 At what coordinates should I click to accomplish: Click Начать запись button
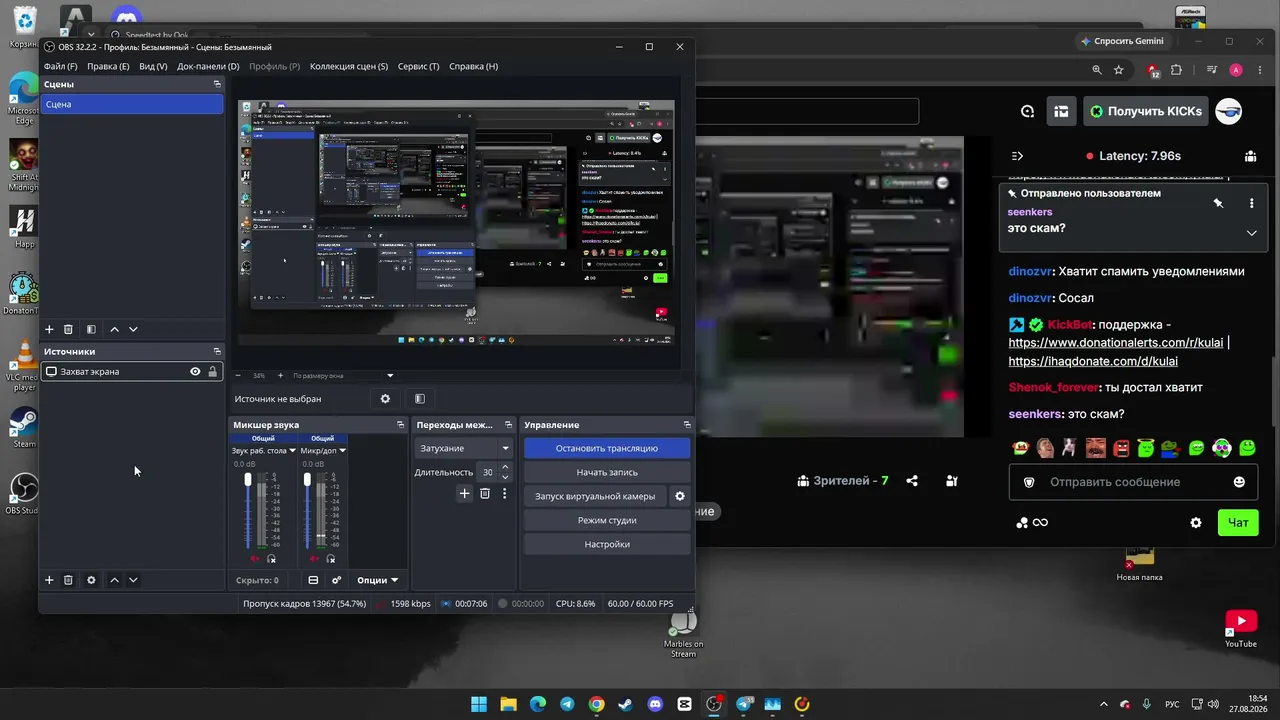607,472
